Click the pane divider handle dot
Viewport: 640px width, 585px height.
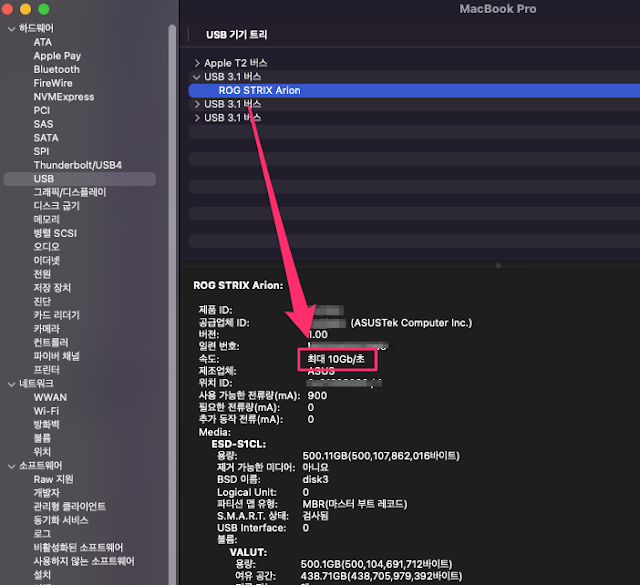coord(498,265)
